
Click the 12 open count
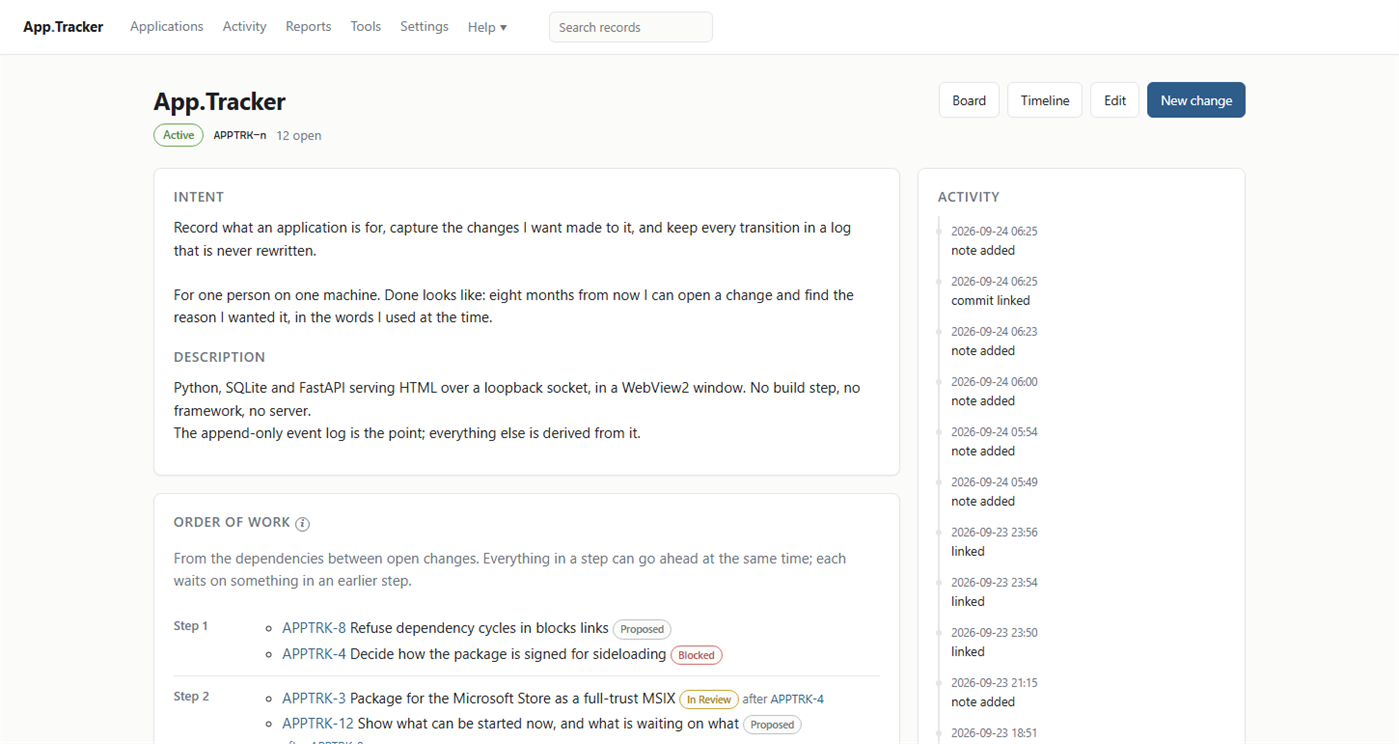[299, 135]
